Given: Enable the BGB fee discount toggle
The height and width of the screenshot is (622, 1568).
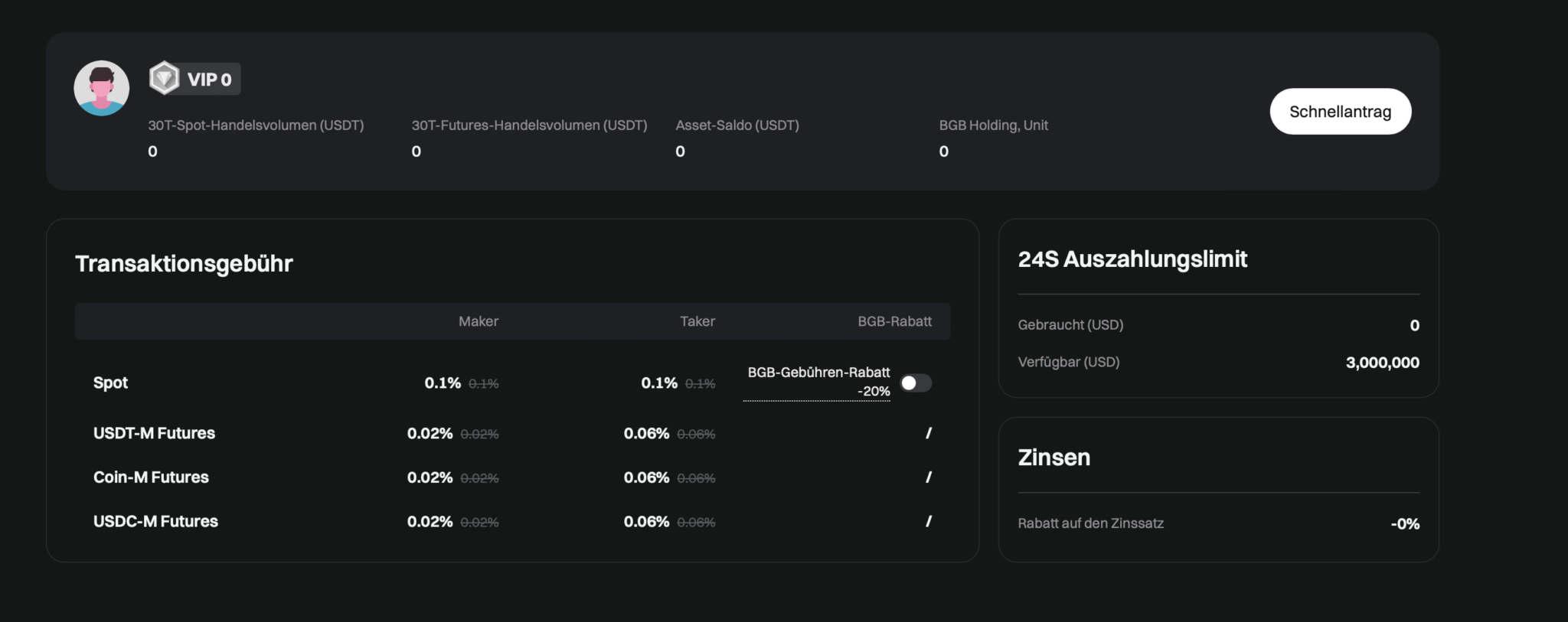Looking at the screenshot, I should click(x=915, y=383).
